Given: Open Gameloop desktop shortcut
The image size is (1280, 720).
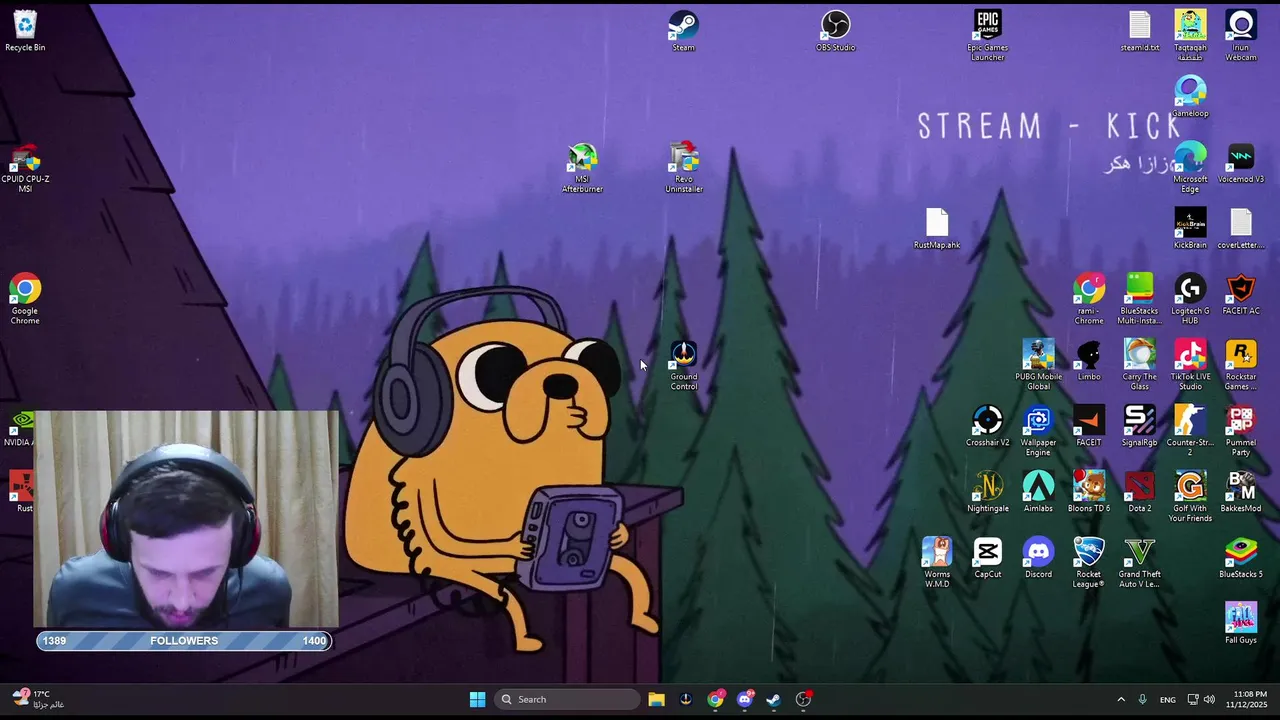Looking at the screenshot, I should click(1190, 96).
